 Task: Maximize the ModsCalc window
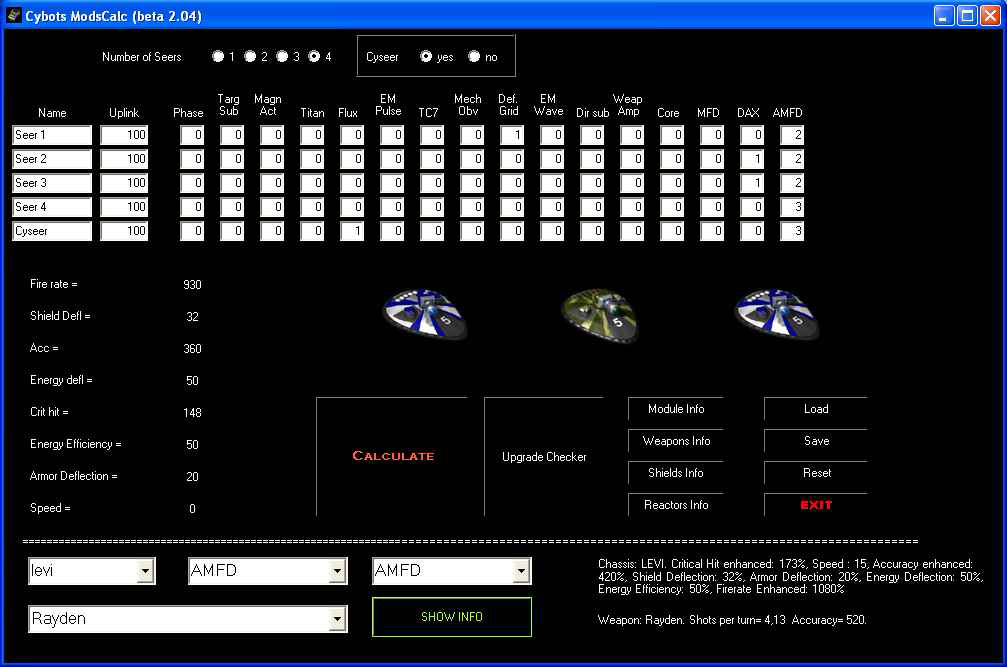967,15
